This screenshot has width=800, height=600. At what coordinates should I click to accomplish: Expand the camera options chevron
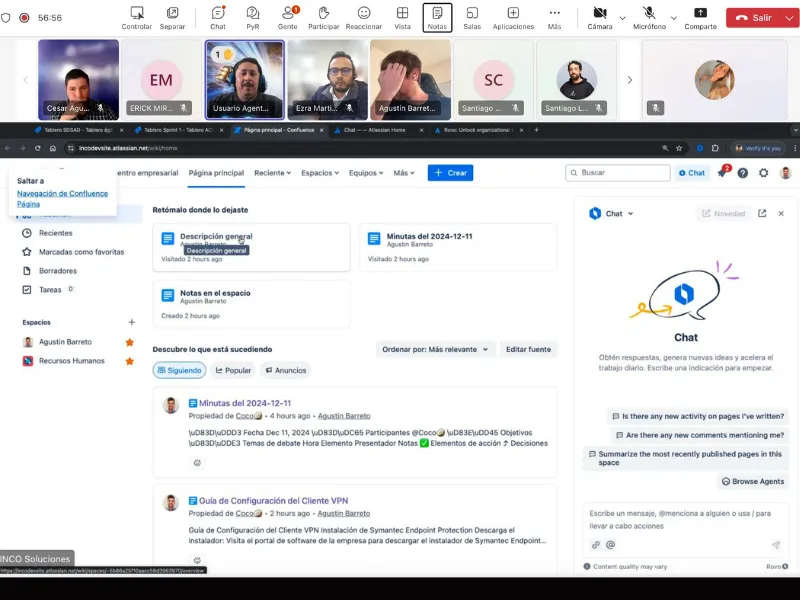(622, 15)
